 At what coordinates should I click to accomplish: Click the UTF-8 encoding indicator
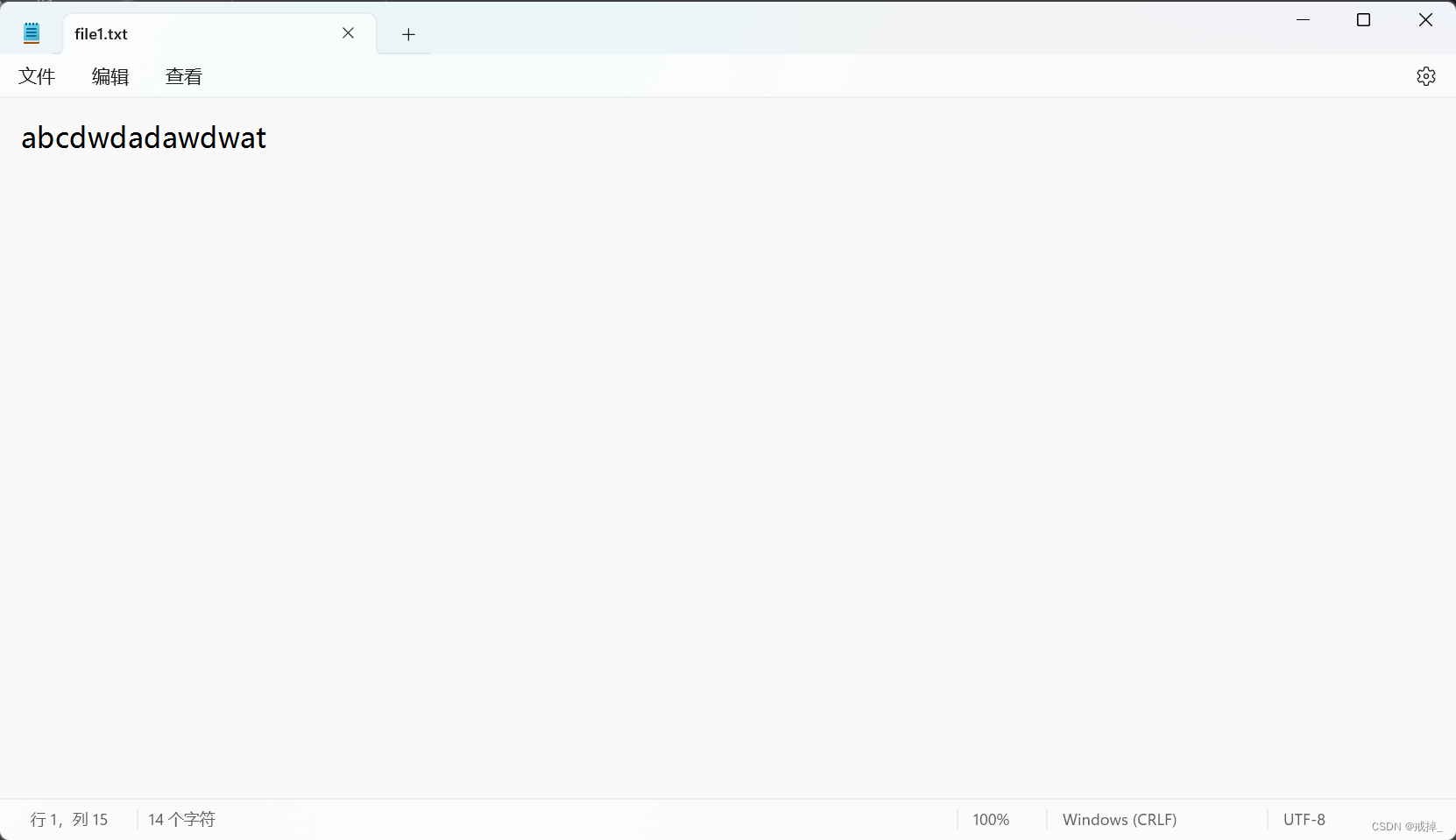1304,819
